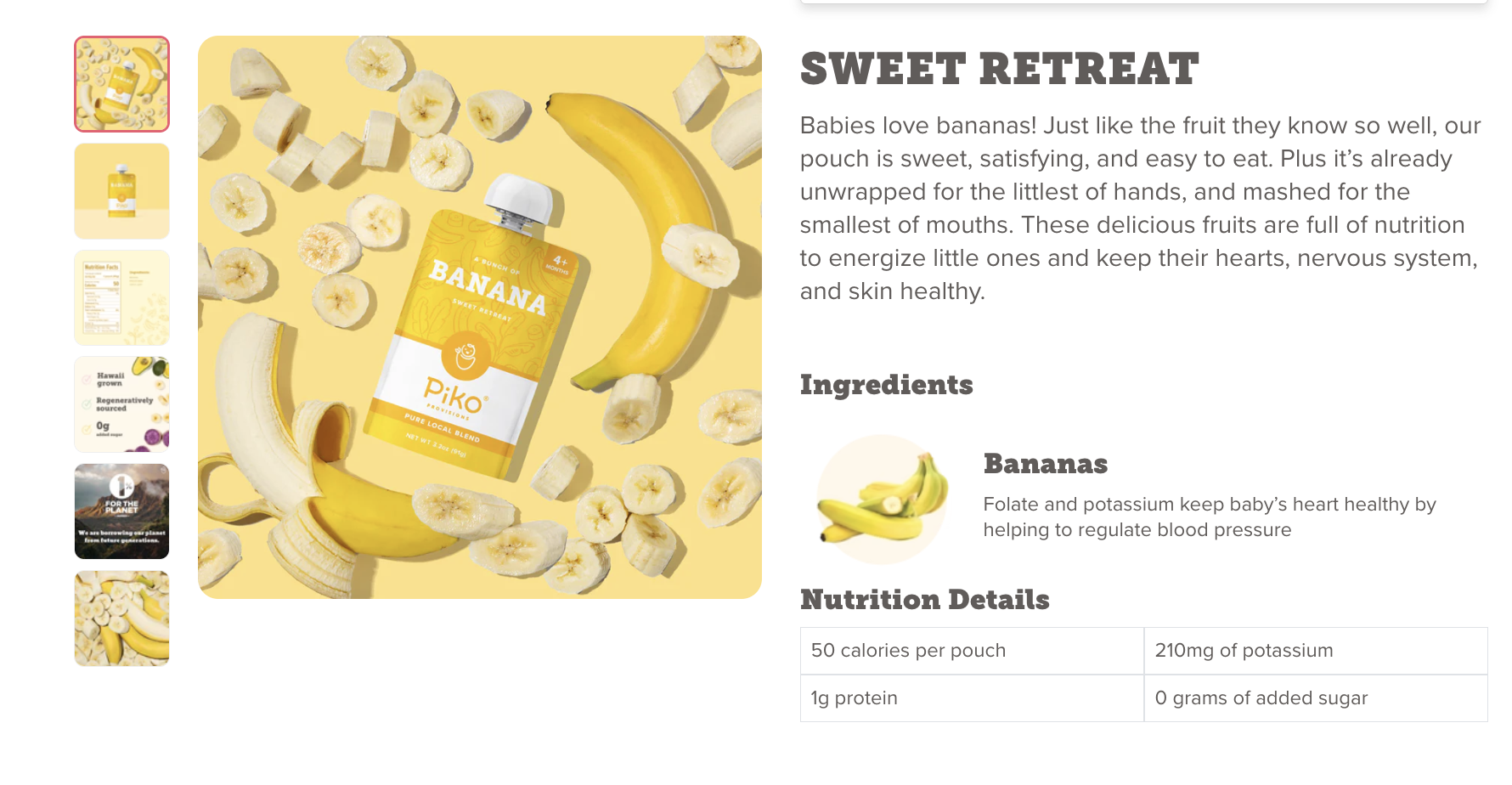Image resolution: width=1512 pixels, height=785 pixels.
Task: Select the 1g protein table cell
Action: pyautogui.click(x=972, y=698)
